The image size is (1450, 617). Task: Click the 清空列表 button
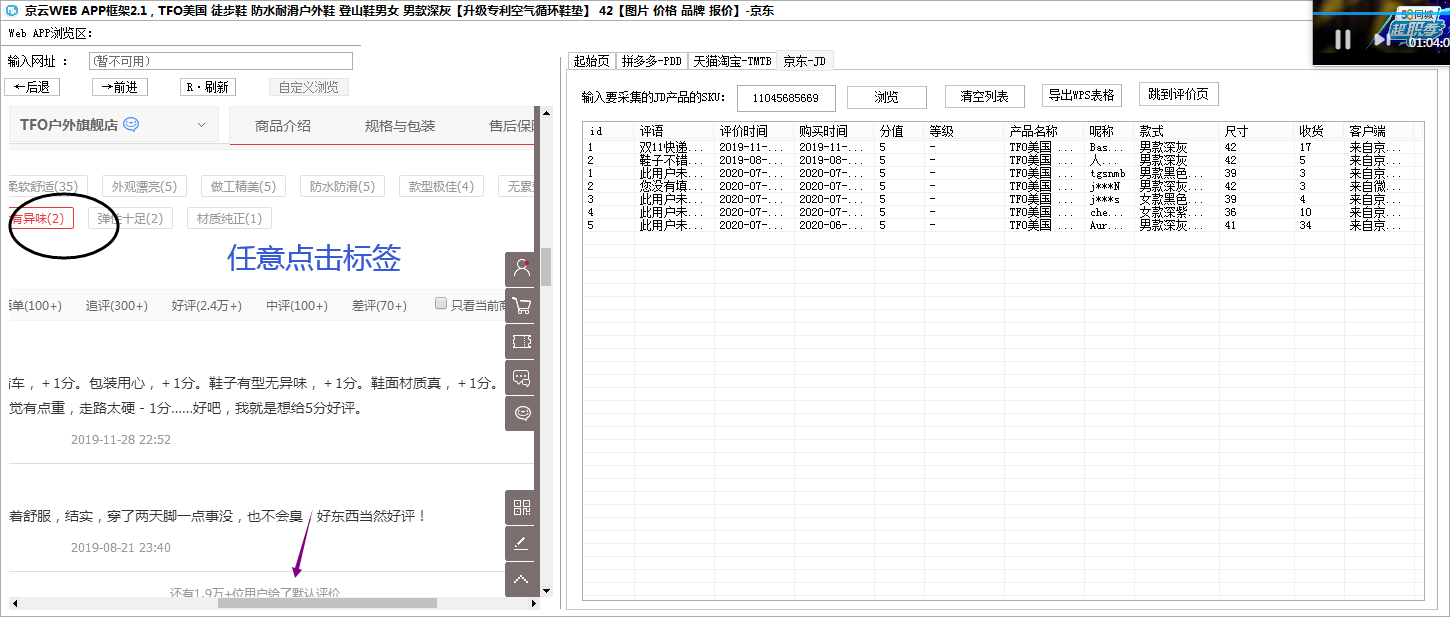pyautogui.click(x=985, y=97)
